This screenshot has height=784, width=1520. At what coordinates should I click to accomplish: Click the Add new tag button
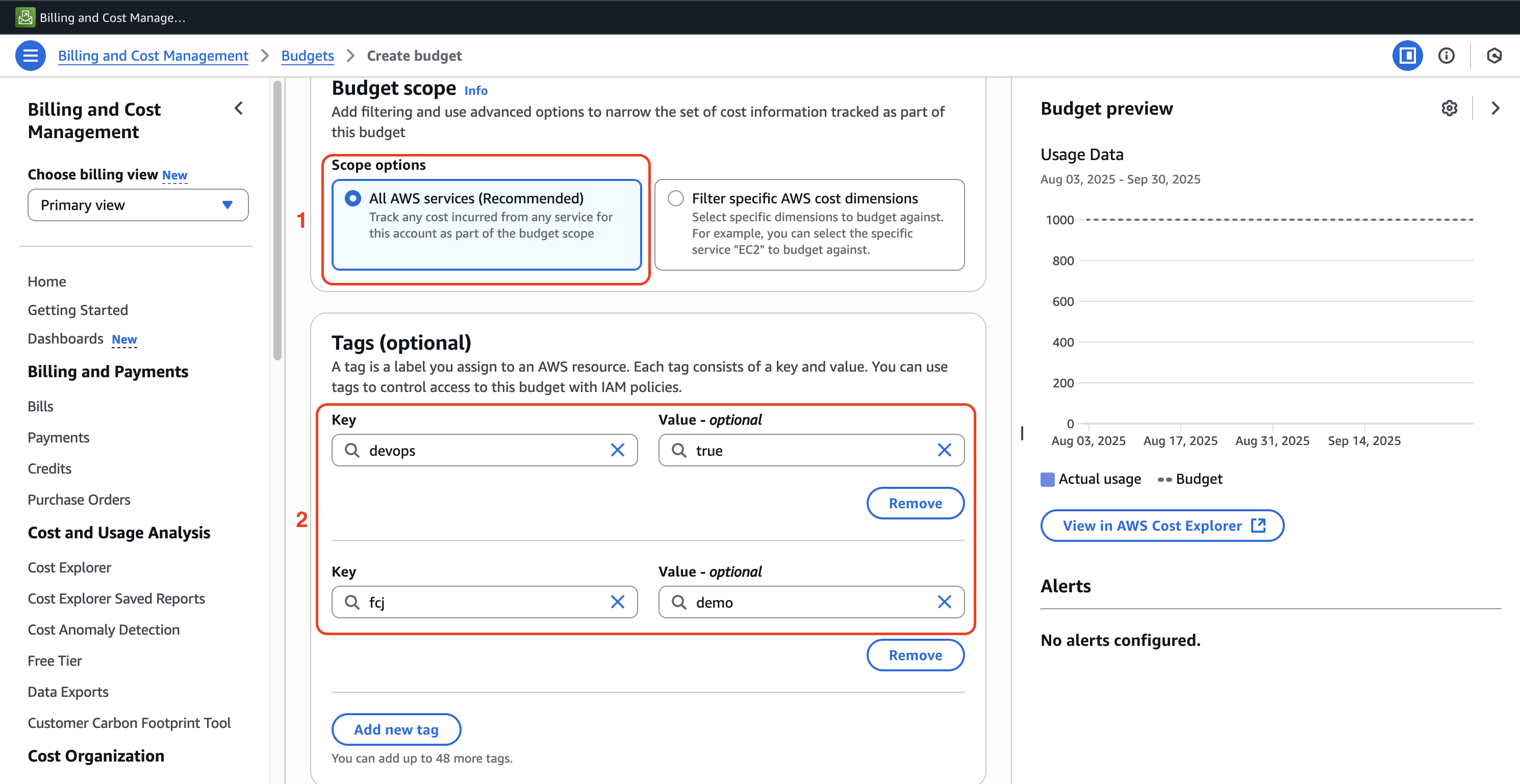point(396,729)
